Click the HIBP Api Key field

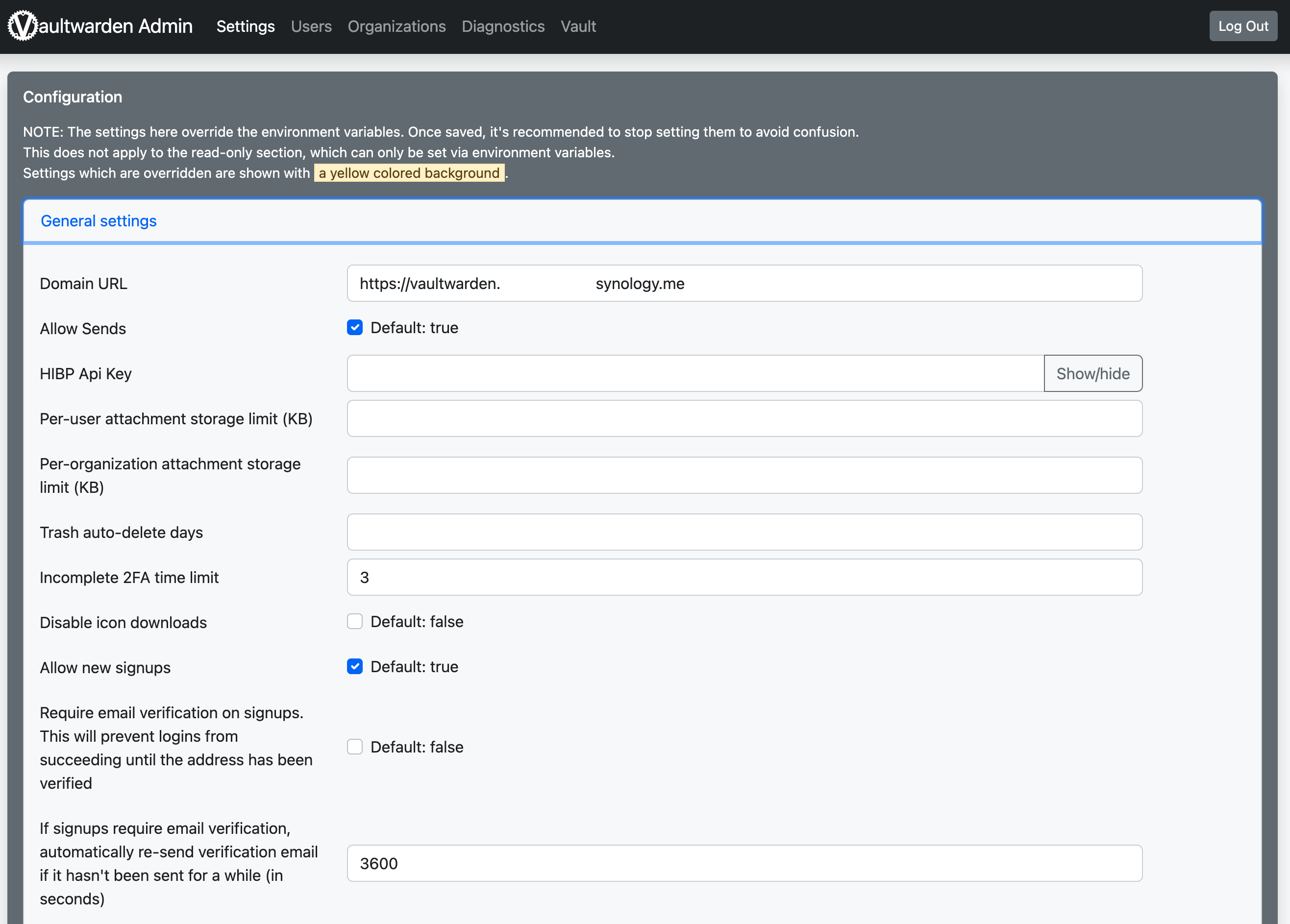point(695,374)
